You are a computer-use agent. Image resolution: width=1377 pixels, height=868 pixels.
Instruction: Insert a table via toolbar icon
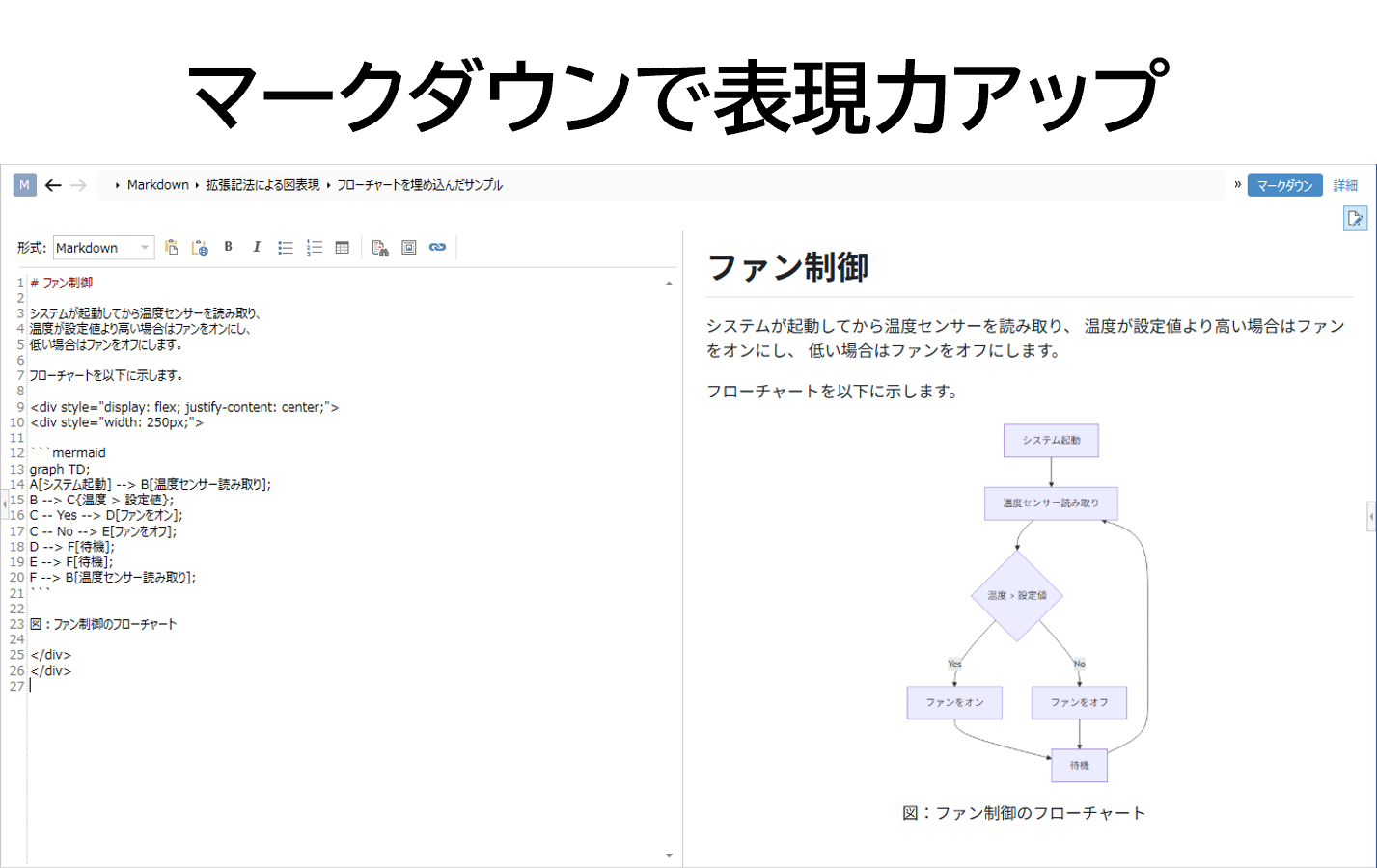[x=342, y=248]
